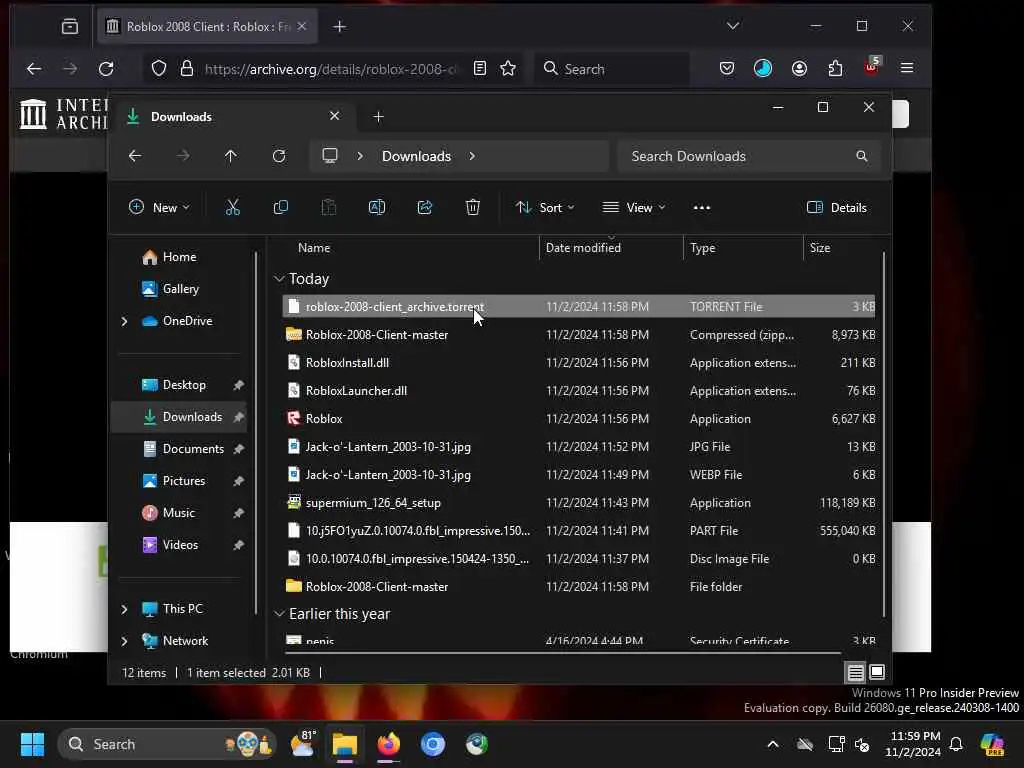Show hidden tray icons chevron
Image resolution: width=1024 pixels, height=768 pixels.
coord(773,744)
